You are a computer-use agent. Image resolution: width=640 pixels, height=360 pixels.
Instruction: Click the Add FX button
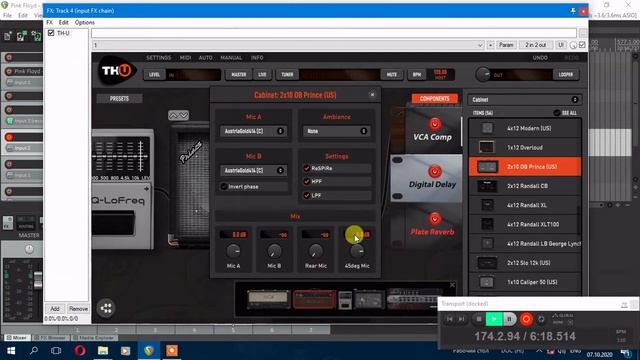55,309
